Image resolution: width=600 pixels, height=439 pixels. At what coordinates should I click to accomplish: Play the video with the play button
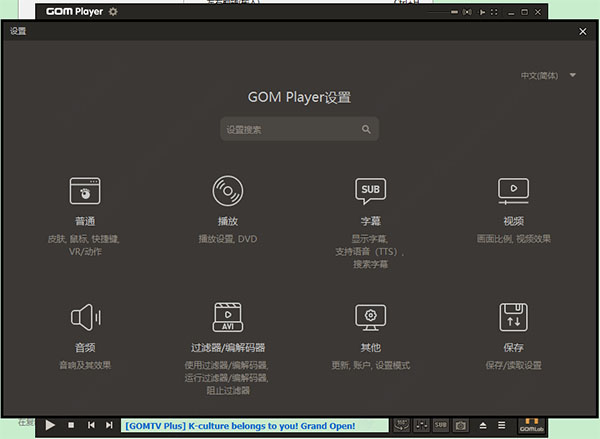tap(50, 425)
